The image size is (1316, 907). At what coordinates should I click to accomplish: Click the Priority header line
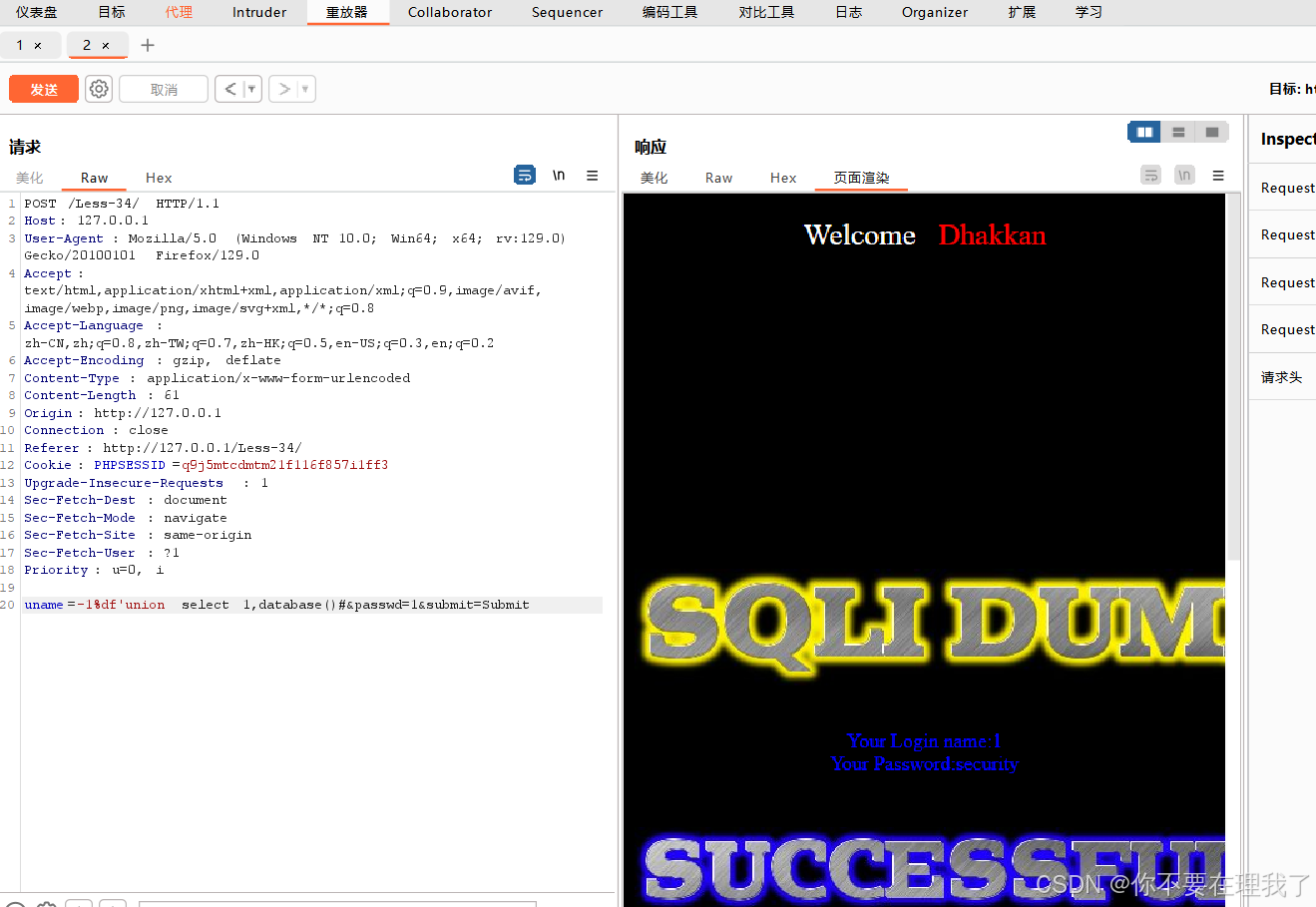click(94, 570)
